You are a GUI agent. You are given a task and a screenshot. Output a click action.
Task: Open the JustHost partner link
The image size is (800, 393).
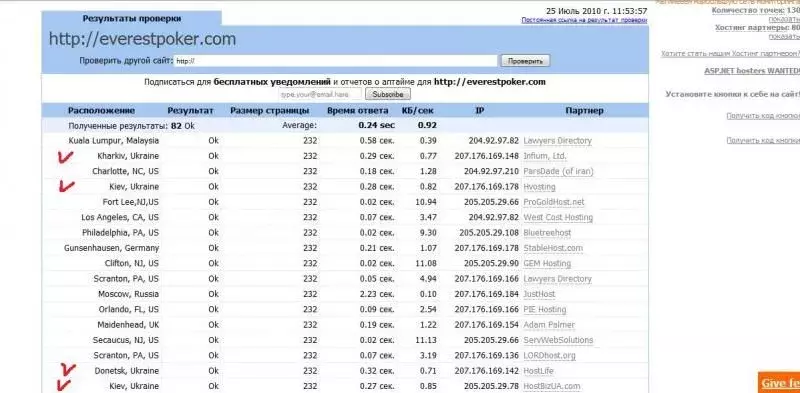539,294
